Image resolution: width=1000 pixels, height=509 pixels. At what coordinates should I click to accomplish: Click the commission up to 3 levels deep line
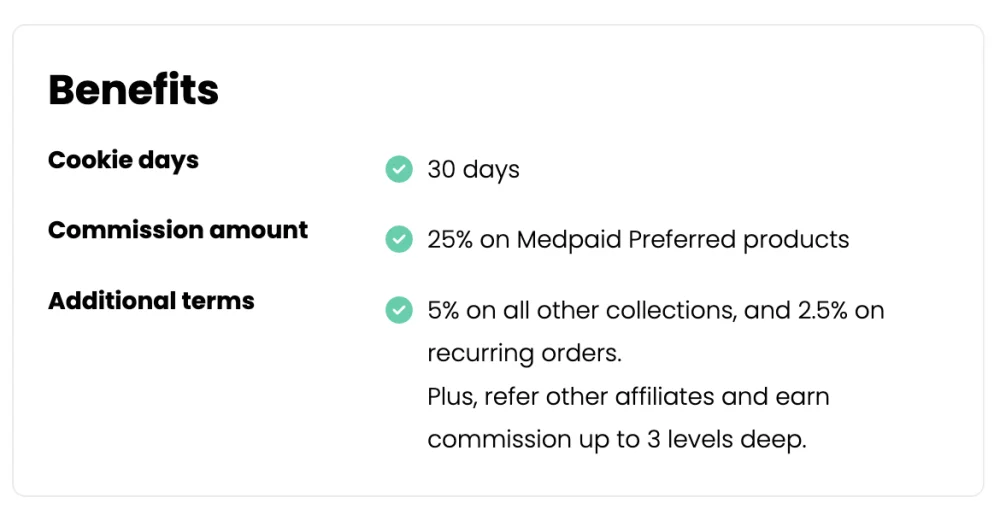point(617,439)
